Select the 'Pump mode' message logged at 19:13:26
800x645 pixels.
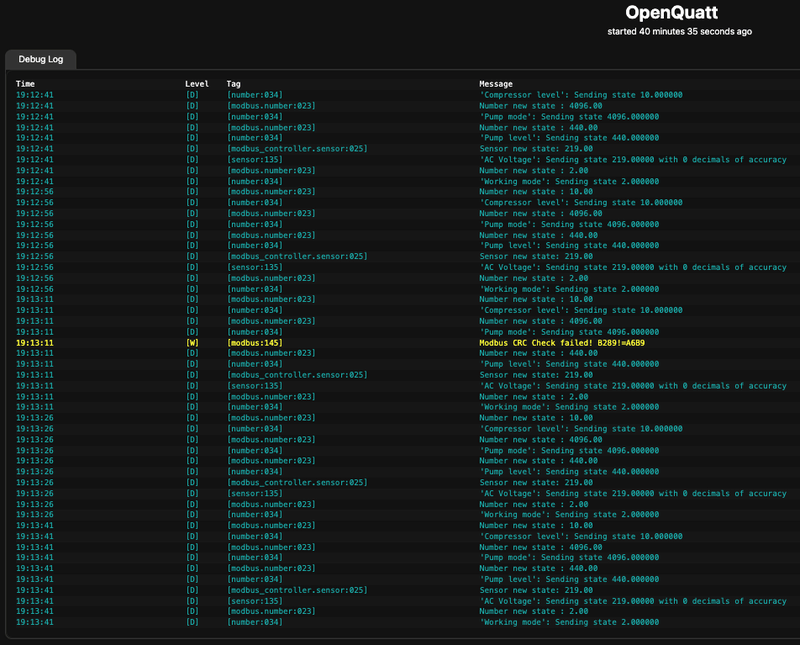click(569, 451)
